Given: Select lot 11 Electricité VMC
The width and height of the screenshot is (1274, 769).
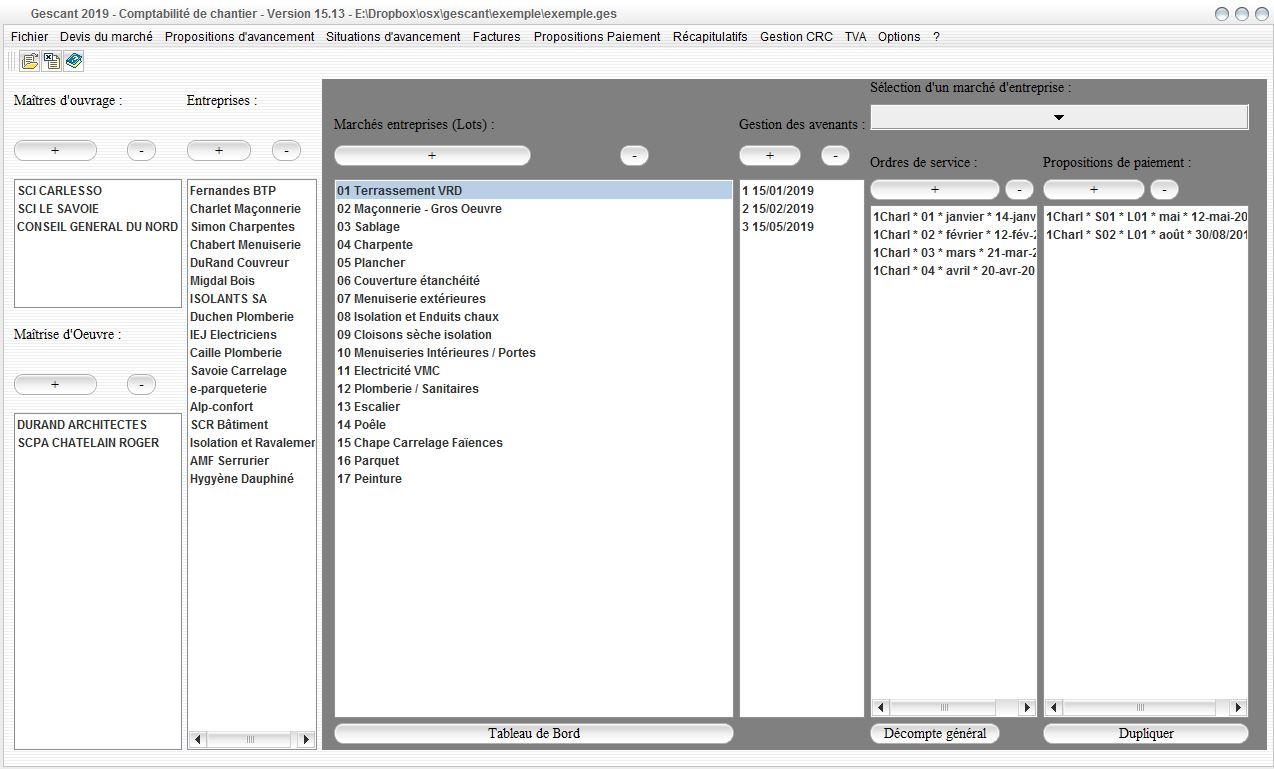Looking at the screenshot, I should coord(534,371).
